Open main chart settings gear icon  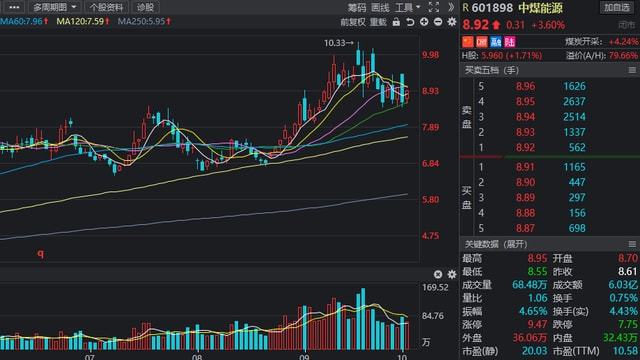pyautogui.click(x=452, y=22)
